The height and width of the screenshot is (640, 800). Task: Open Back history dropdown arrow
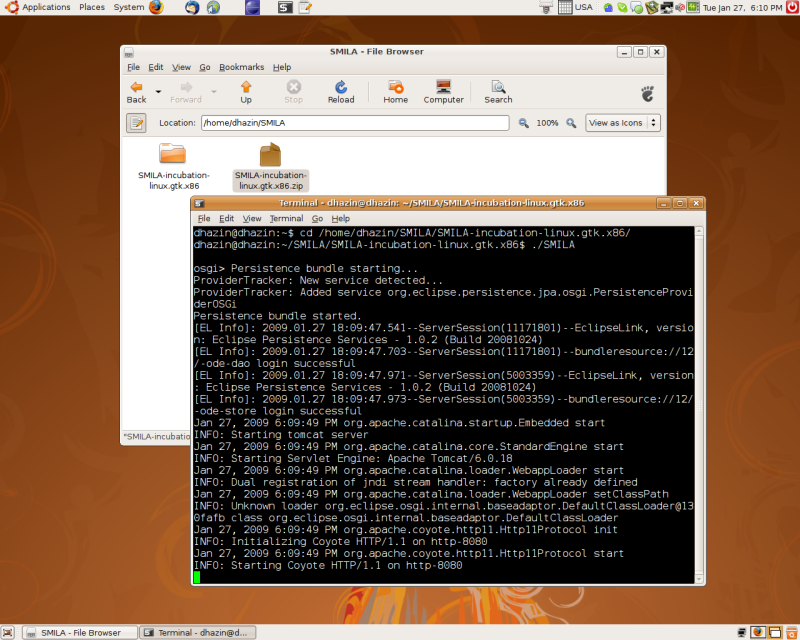coord(158,92)
